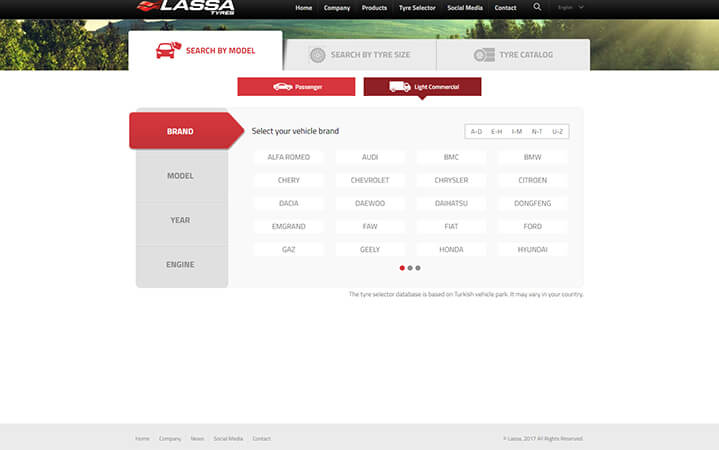The height and width of the screenshot is (450, 719).
Task: Open Company link in footer
Action: [x=170, y=439]
